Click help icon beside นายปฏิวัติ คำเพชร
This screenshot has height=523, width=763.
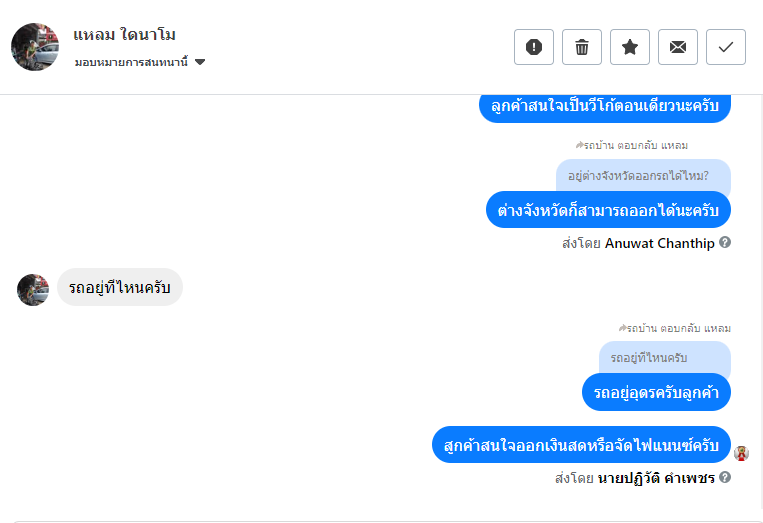tap(725, 477)
